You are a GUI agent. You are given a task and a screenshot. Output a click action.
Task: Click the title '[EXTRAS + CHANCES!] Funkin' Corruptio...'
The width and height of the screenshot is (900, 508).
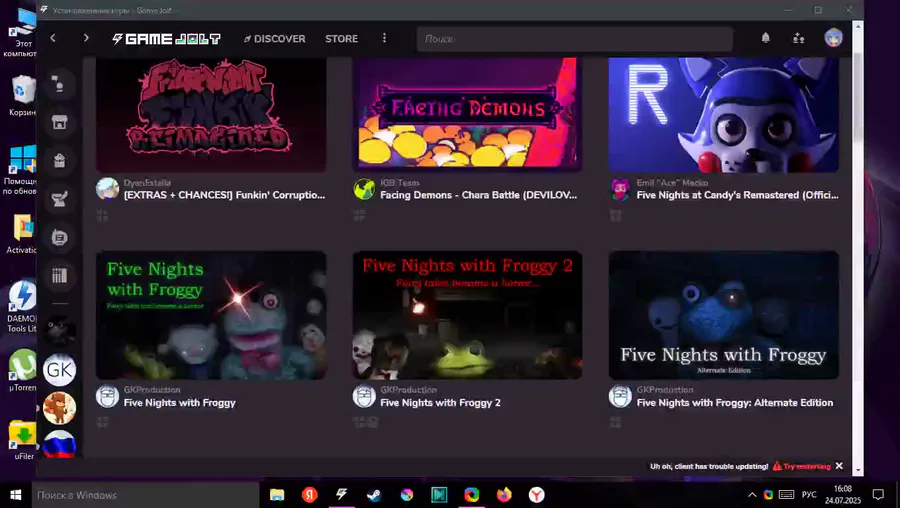coord(224,195)
